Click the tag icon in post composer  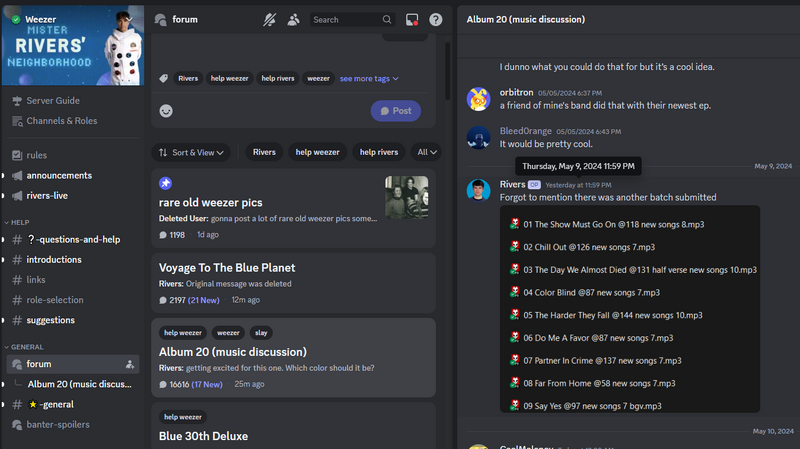pos(163,78)
